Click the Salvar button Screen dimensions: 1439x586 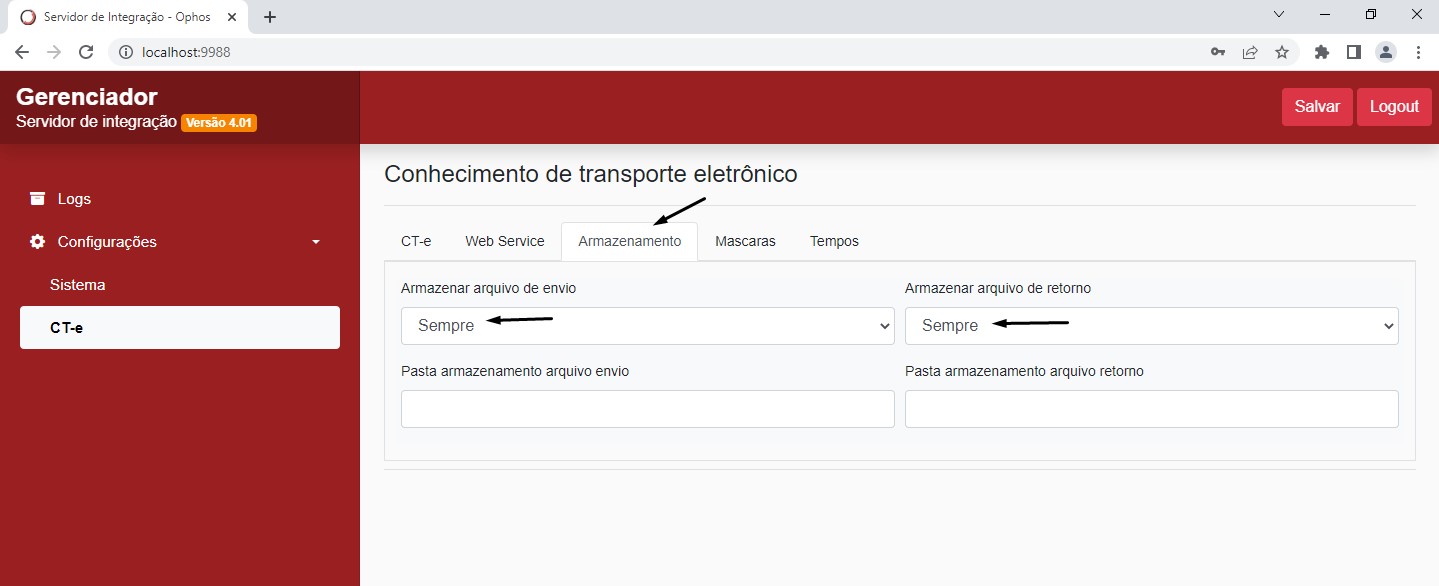click(x=1317, y=107)
